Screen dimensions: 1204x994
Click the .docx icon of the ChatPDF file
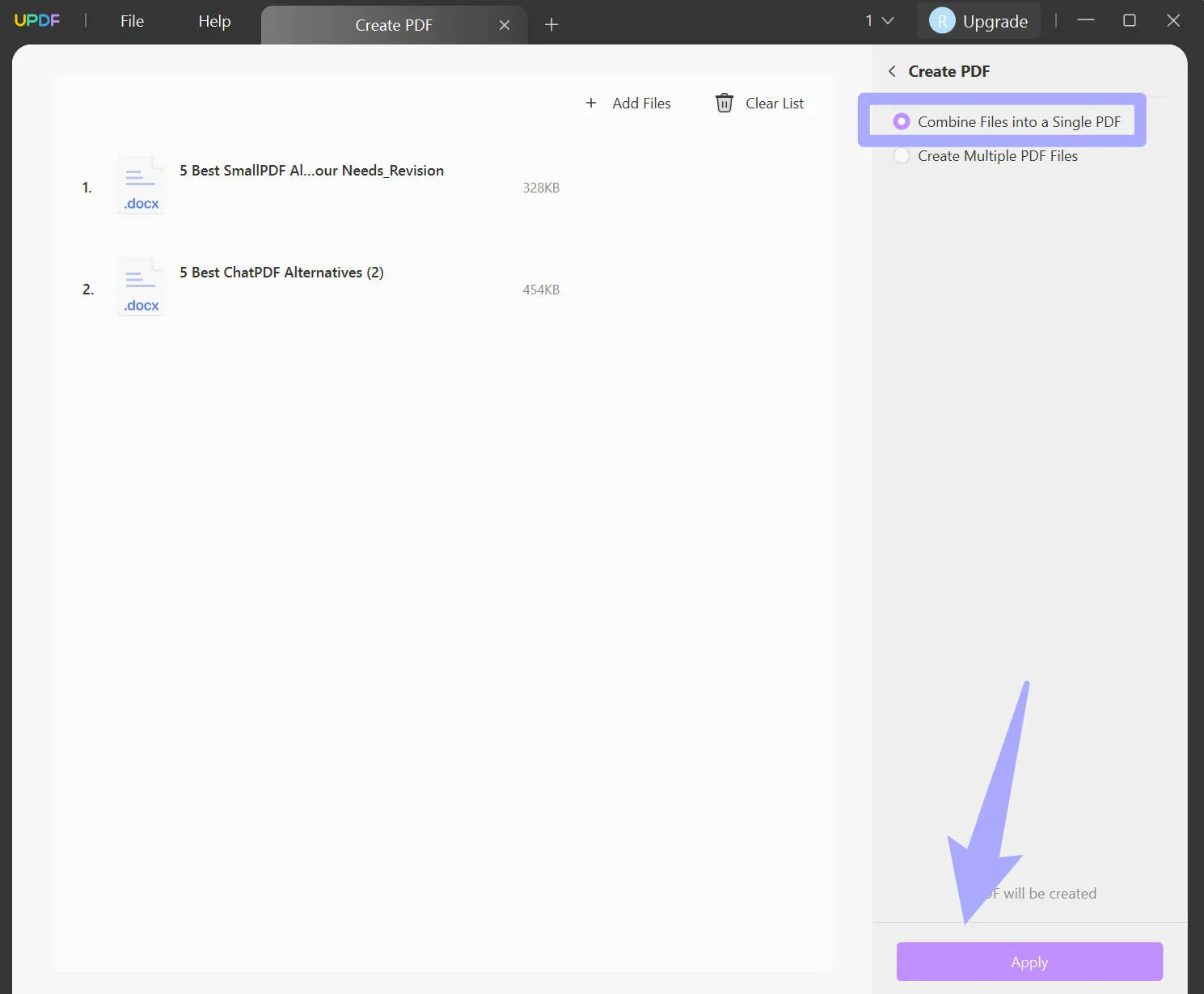pos(140,287)
